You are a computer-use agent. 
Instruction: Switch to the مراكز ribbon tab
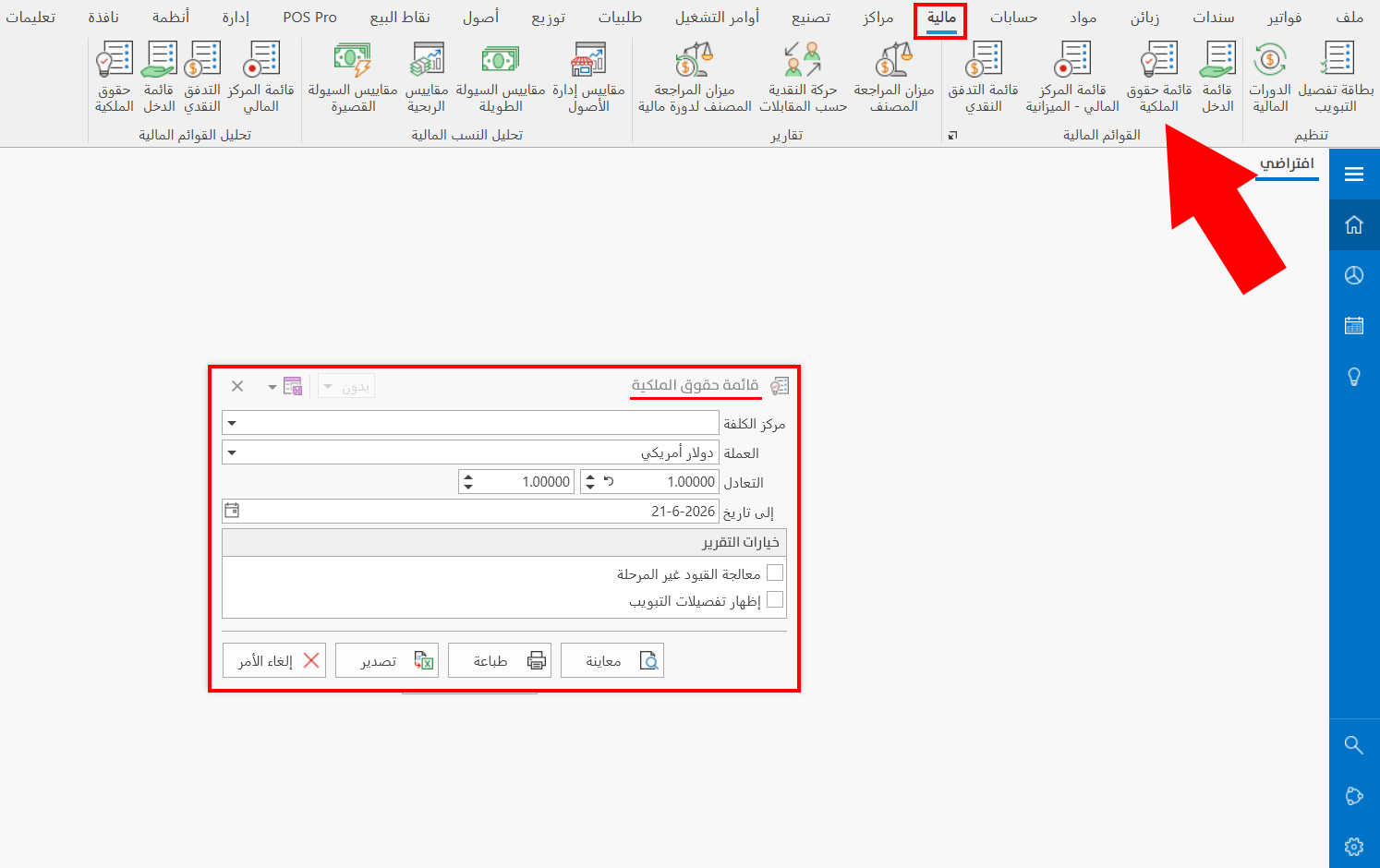(x=878, y=18)
